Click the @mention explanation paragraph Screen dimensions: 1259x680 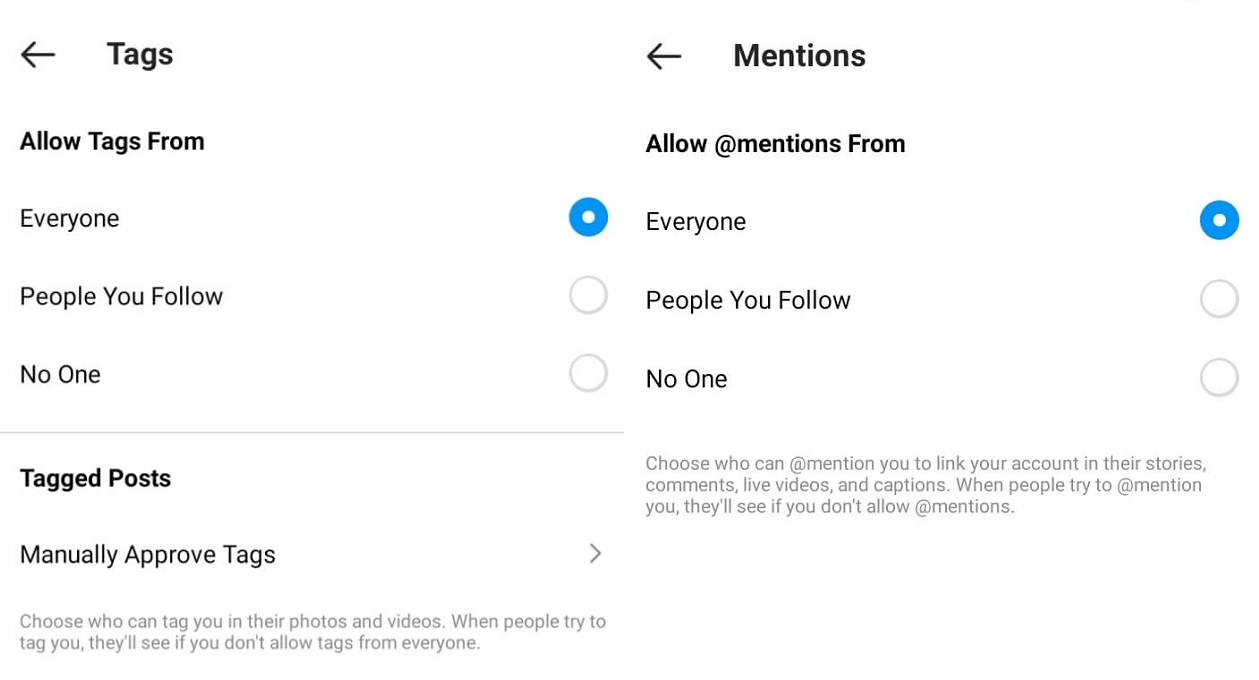point(925,485)
